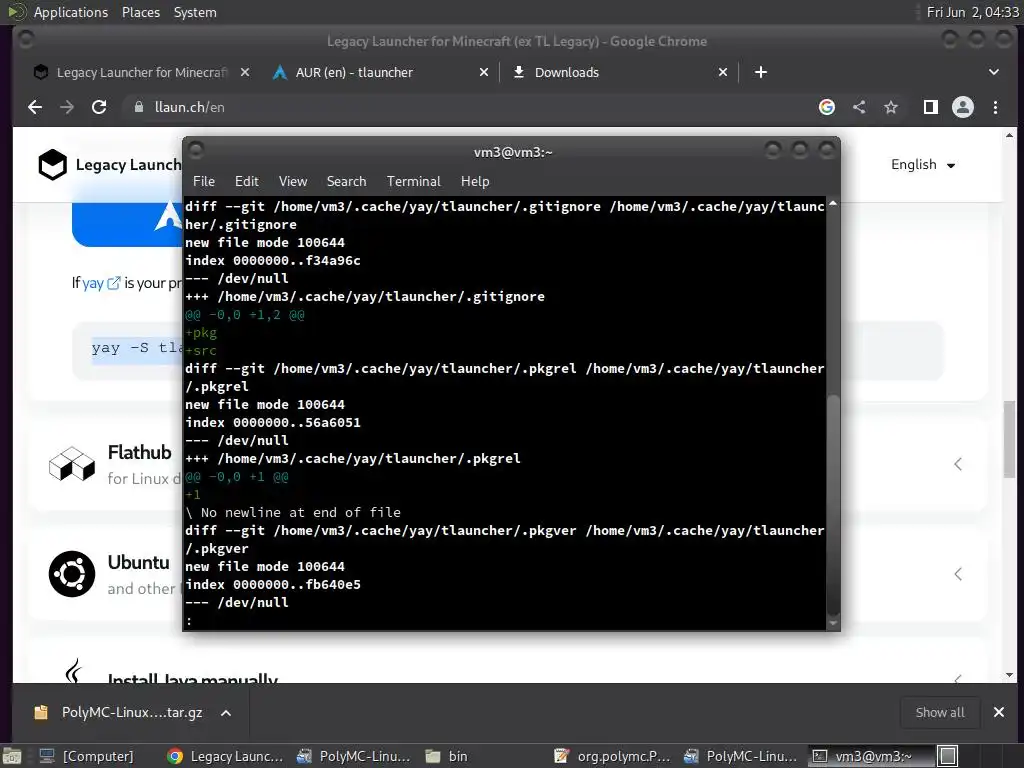
Task: Open the Terminal menu
Action: (413, 182)
